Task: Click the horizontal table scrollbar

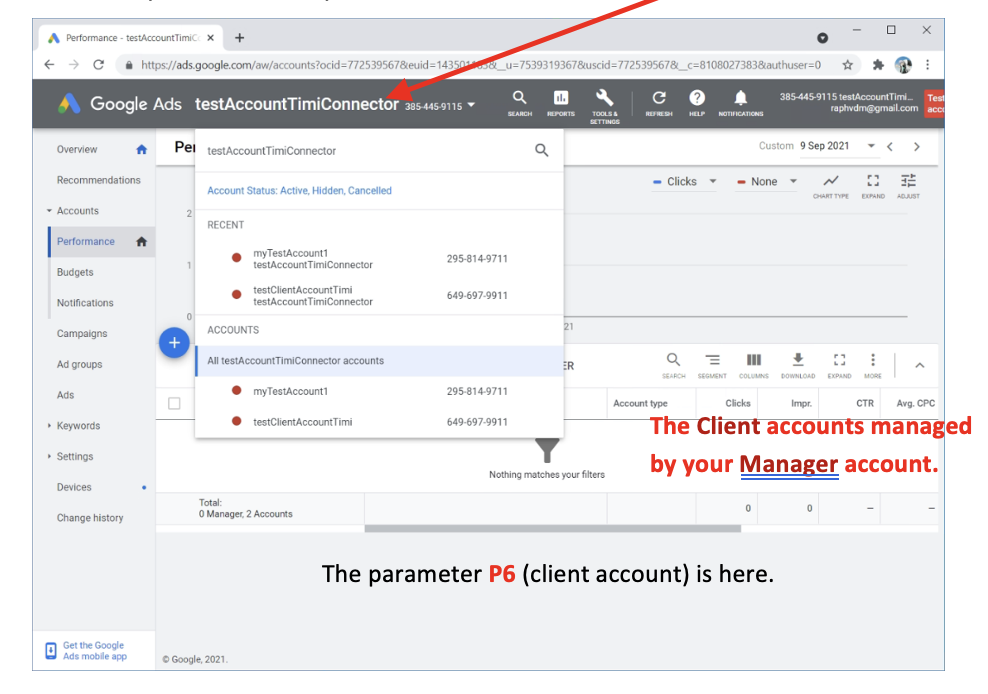Action: pos(552,528)
